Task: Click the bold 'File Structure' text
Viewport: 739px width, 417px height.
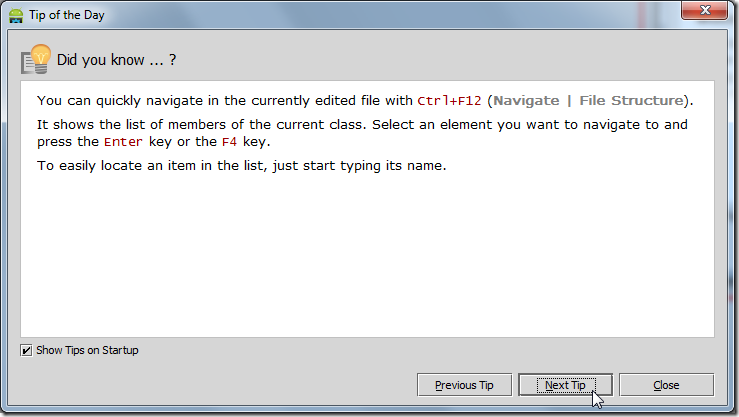Action: (632, 100)
